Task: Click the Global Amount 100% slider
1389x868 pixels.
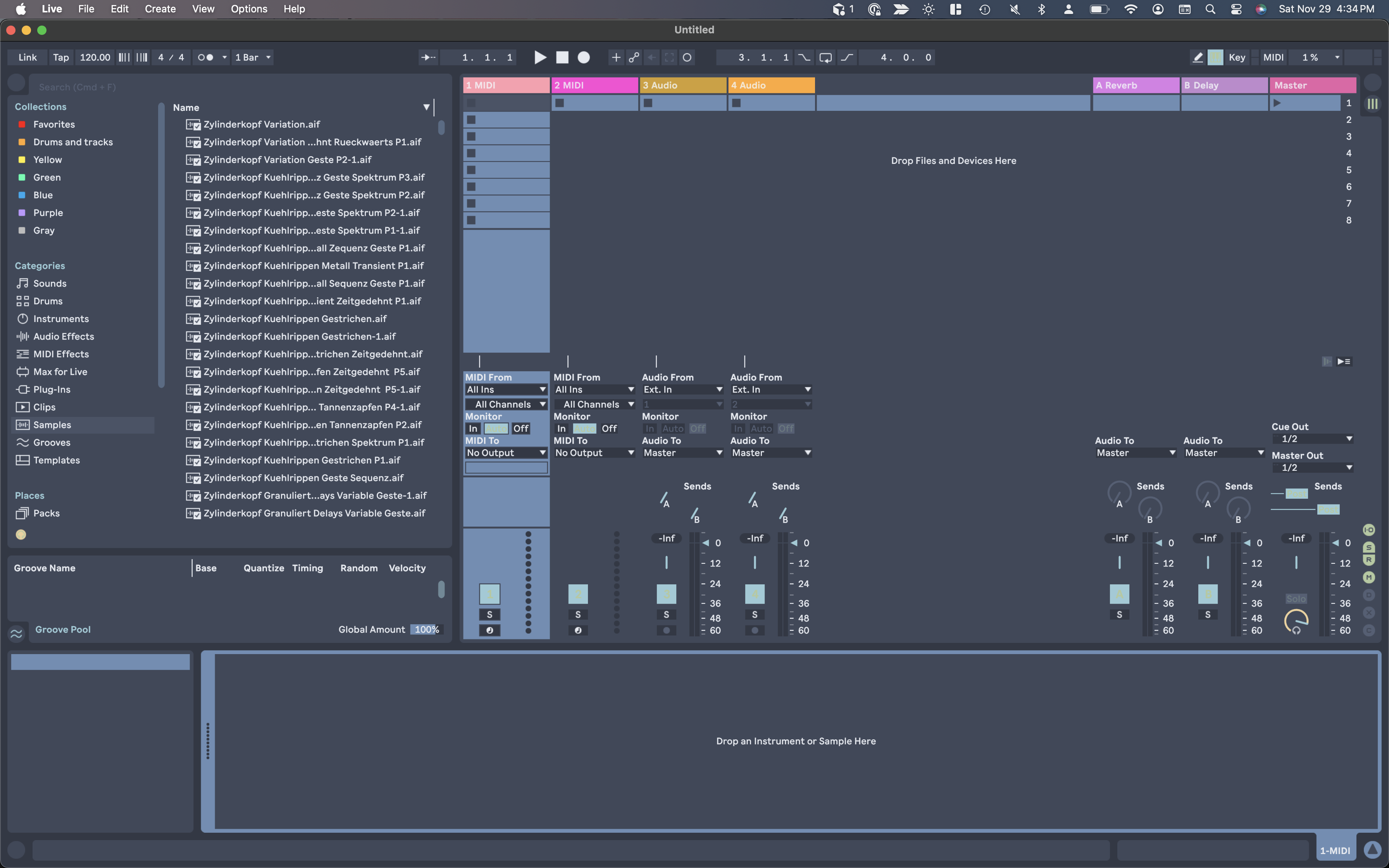Action: [x=426, y=630]
